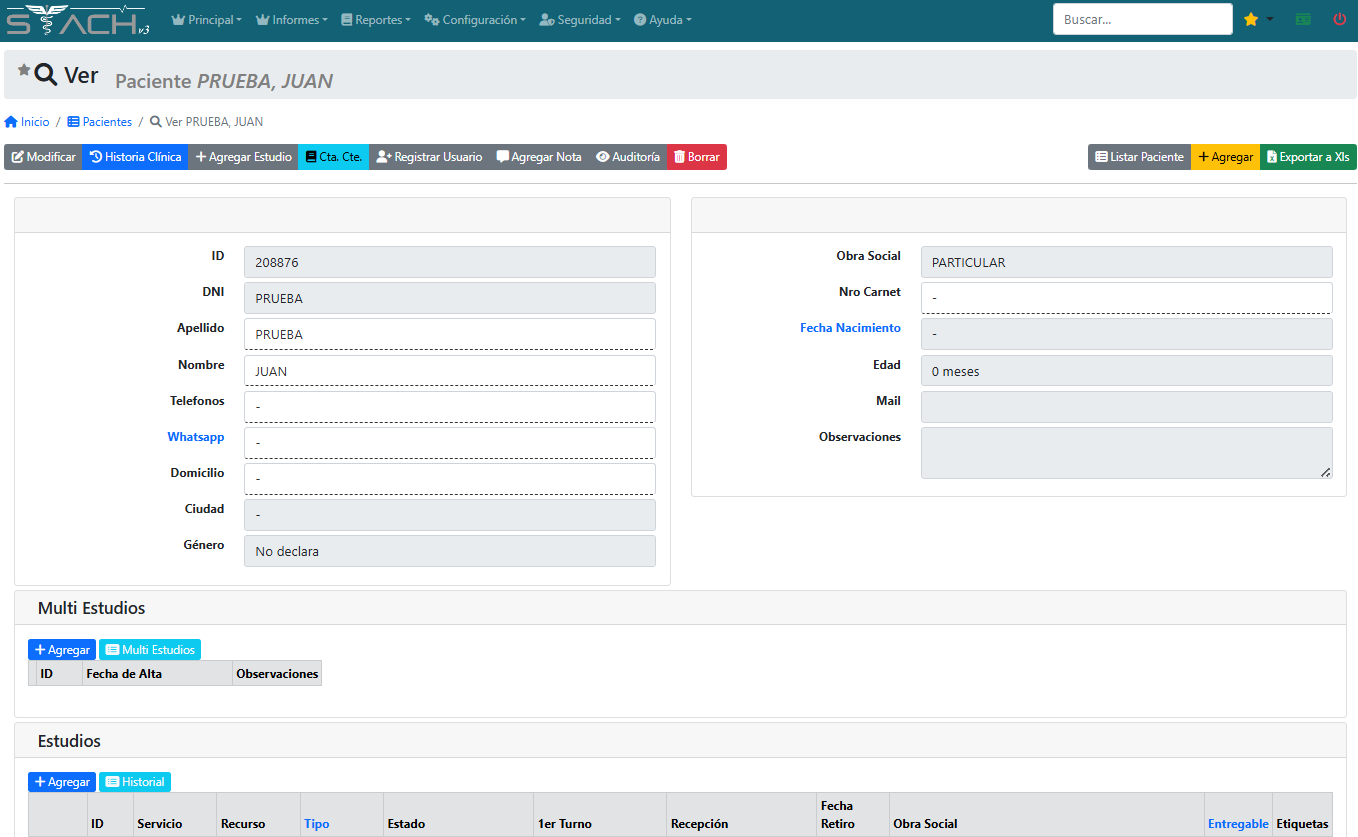Click Agregar Nota button
Screen dimensions: 1358x837
539,157
